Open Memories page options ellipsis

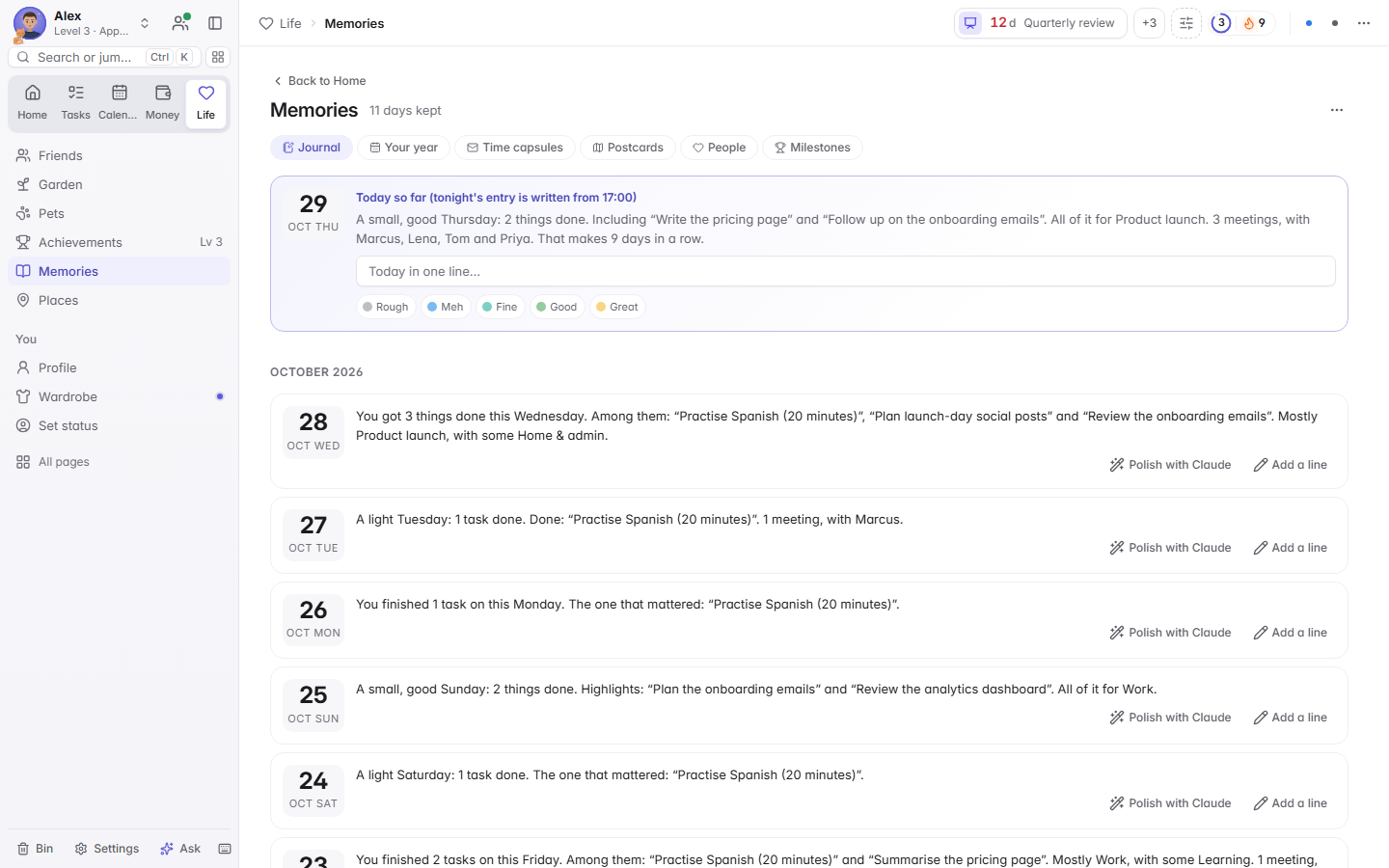point(1337,110)
